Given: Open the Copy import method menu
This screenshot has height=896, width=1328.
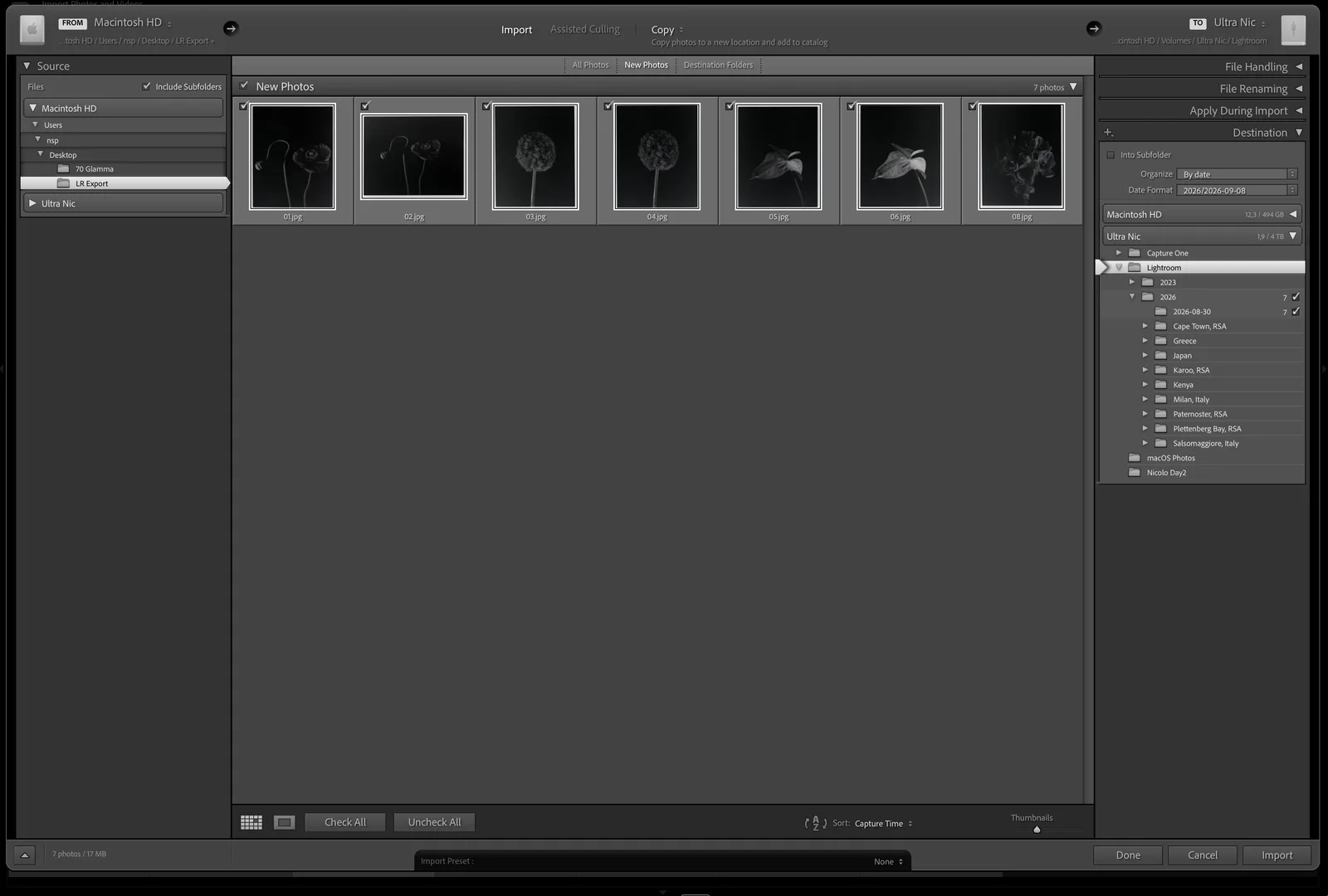Looking at the screenshot, I should [x=667, y=30].
